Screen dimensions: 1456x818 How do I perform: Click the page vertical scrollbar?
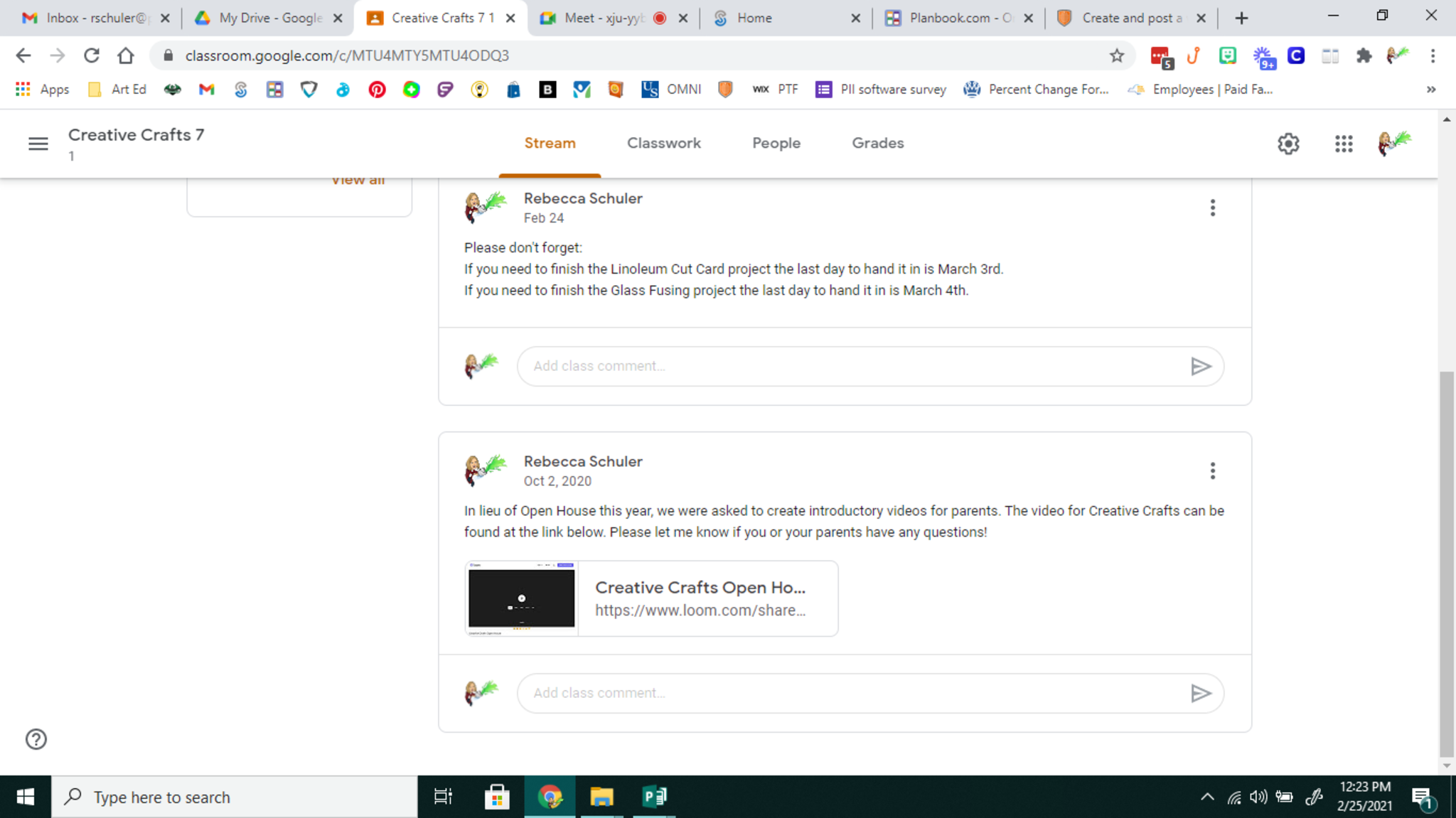(x=1446, y=561)
